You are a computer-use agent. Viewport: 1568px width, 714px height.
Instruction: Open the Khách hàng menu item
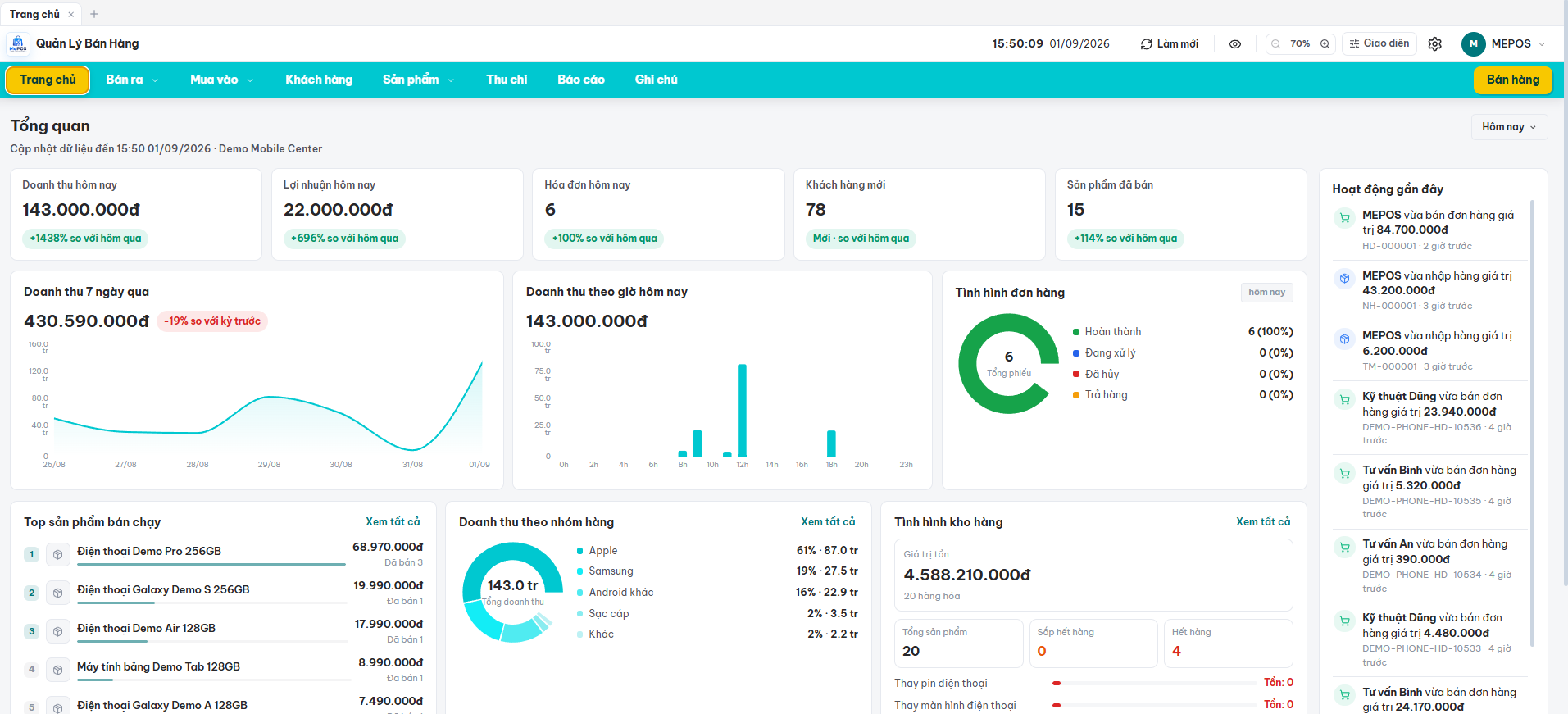click(x=319, y=80)
